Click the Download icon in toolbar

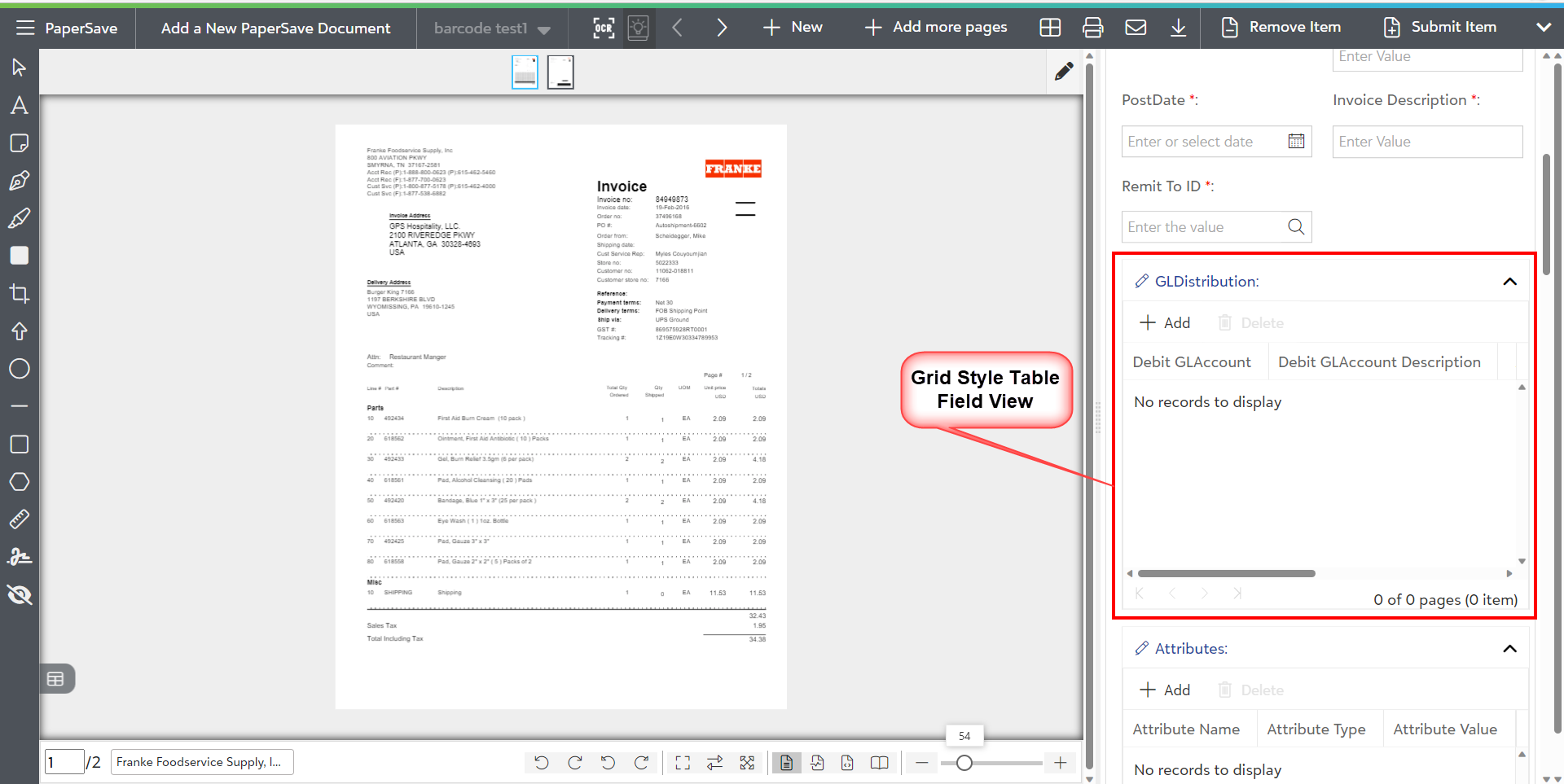[1178, 28]
